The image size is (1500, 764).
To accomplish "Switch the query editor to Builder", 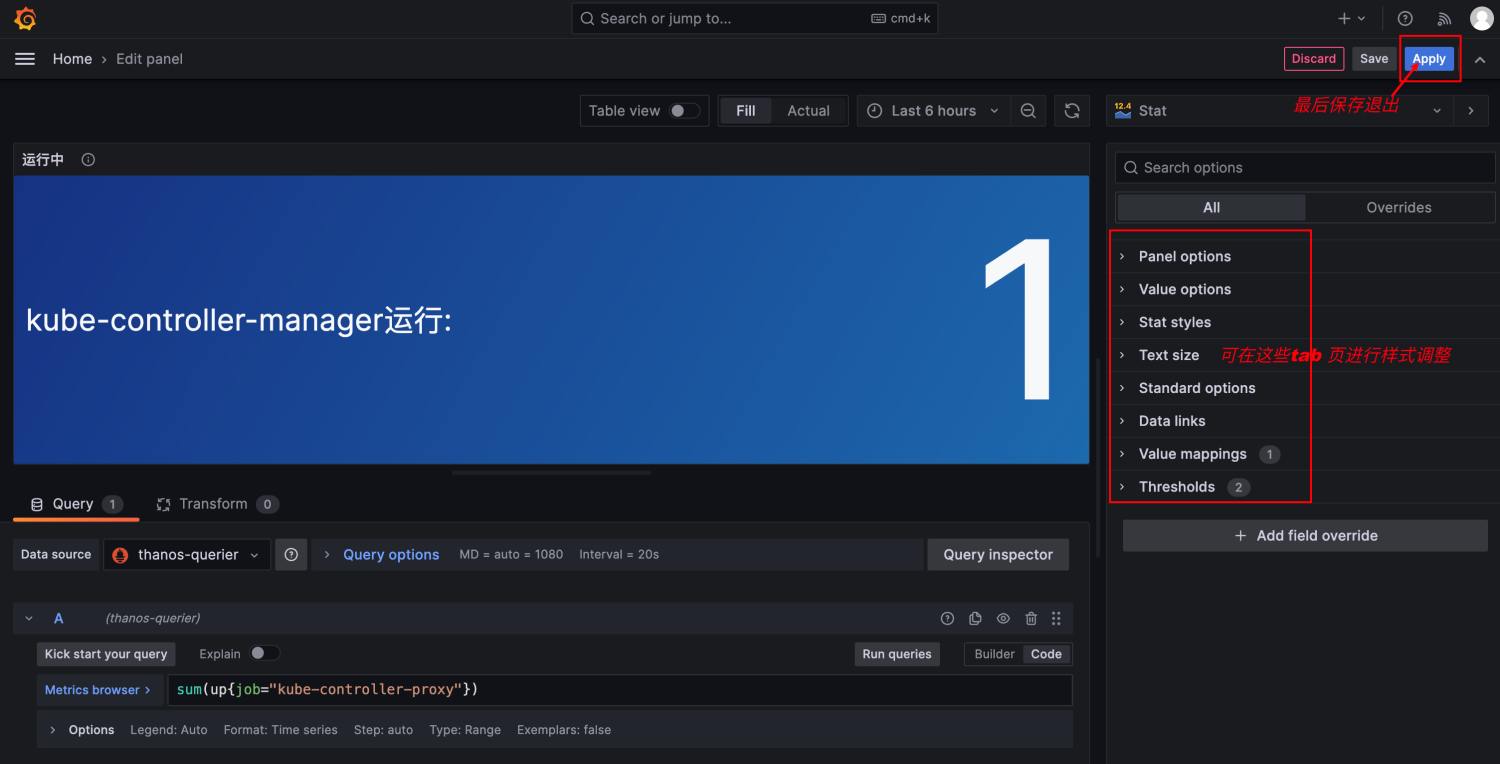I will pyautogui.click(x=995, y=654).
